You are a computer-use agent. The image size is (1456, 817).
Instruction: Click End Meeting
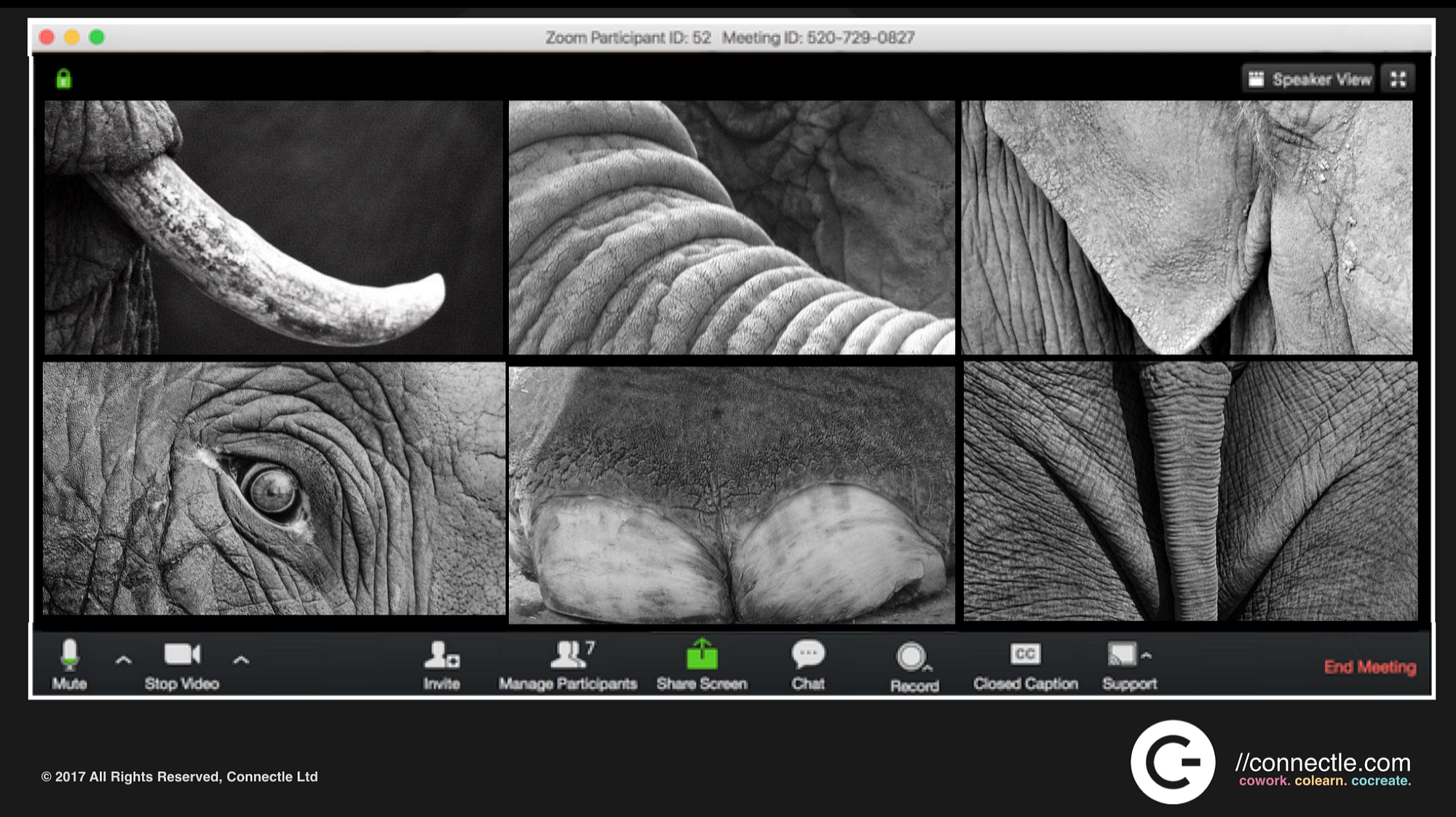pos(1369,667)
